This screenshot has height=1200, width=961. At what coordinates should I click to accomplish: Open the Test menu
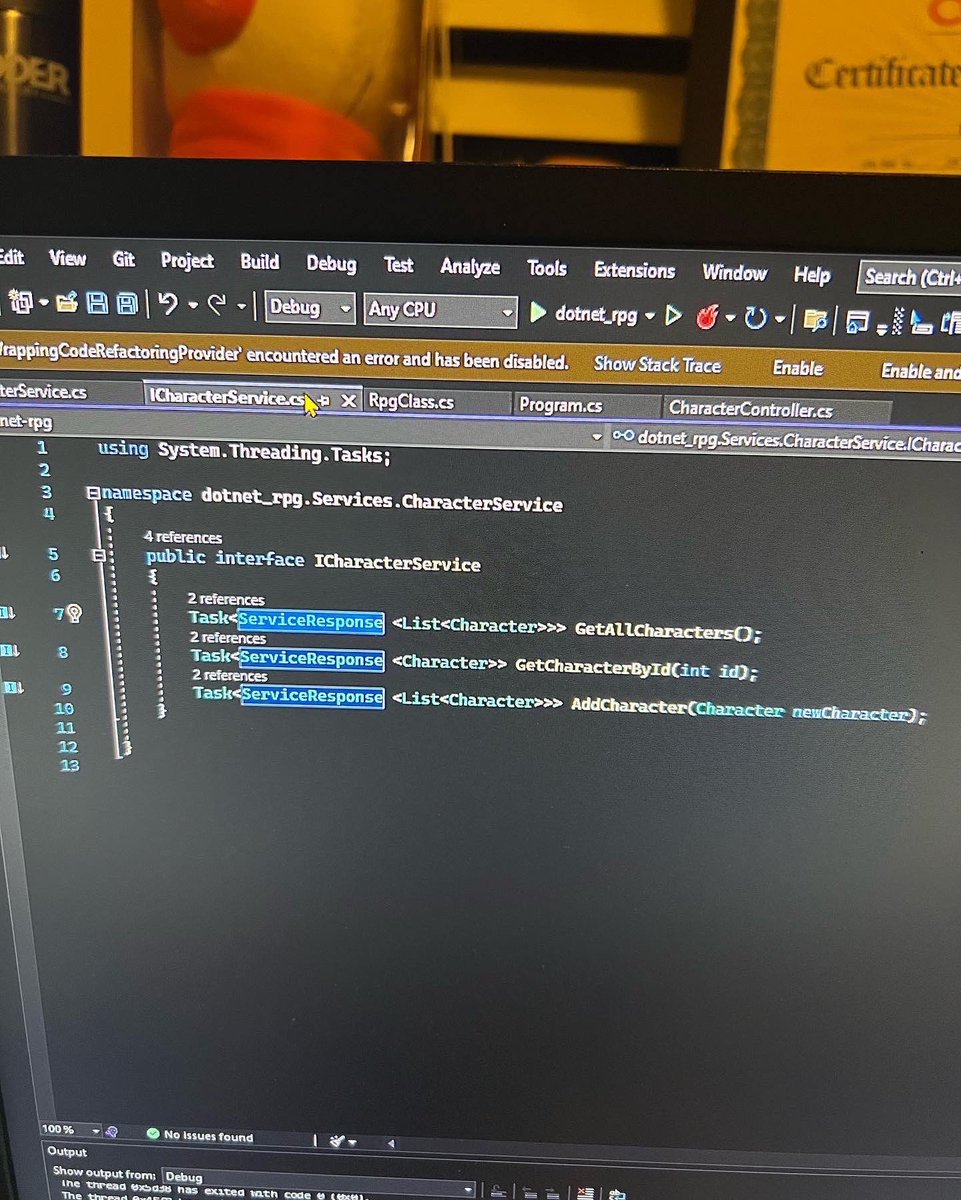click(x=398, y=264)
